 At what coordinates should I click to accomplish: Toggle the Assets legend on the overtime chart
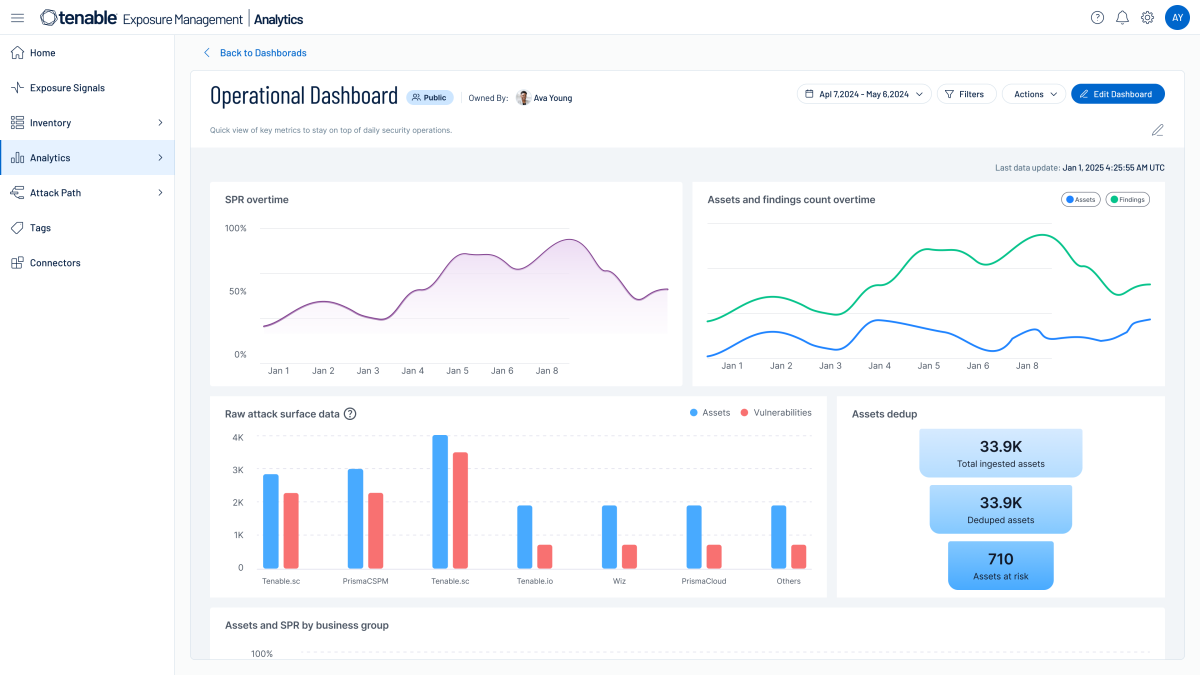pos(1080,199)
